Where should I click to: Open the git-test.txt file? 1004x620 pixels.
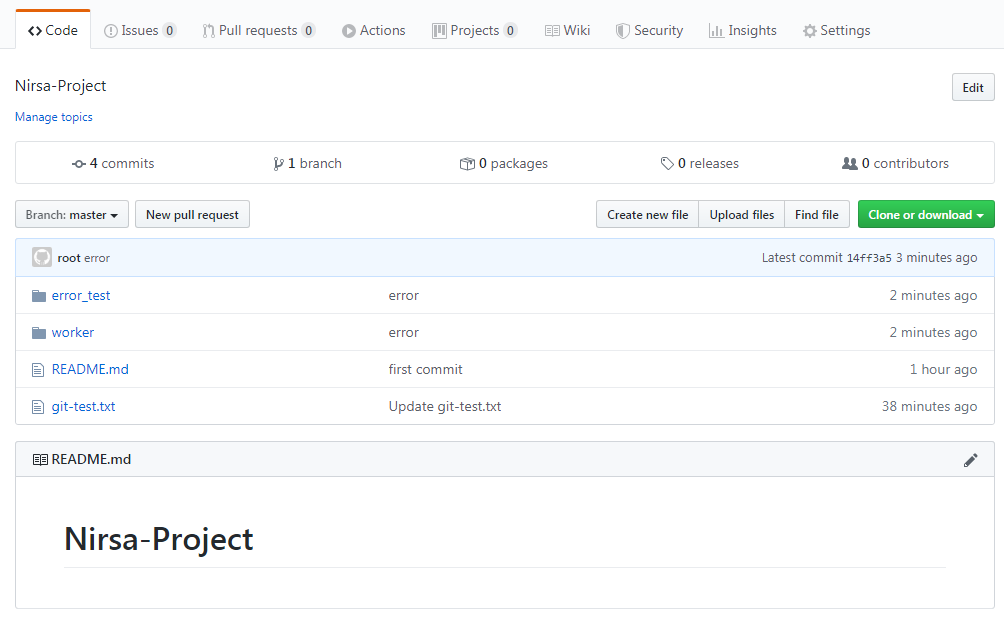(x=83, y=407)
